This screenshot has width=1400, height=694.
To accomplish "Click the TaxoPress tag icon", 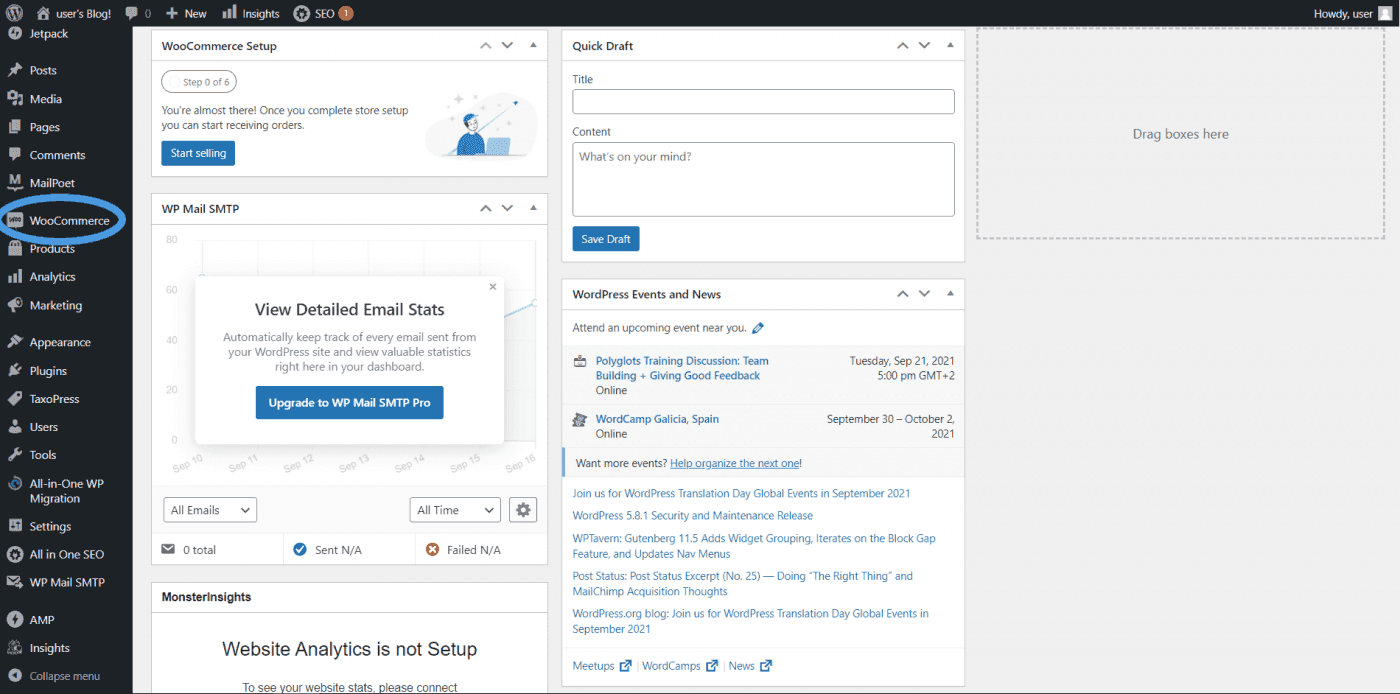I will 14,398.
